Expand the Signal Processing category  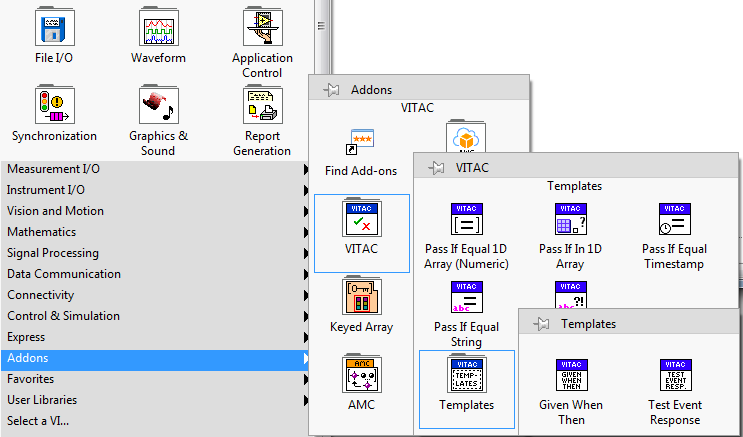coord(154,253)
